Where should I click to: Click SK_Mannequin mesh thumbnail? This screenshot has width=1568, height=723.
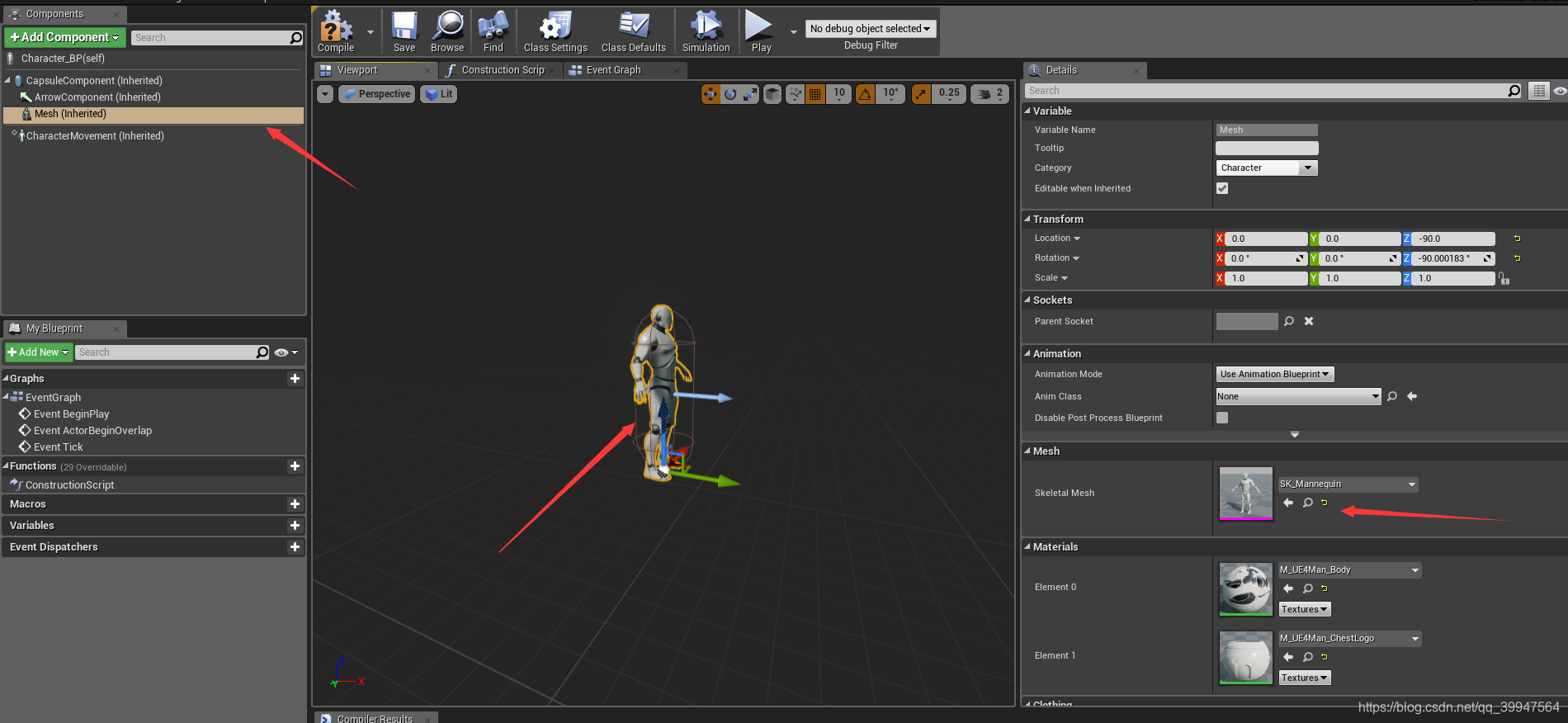1246,494
